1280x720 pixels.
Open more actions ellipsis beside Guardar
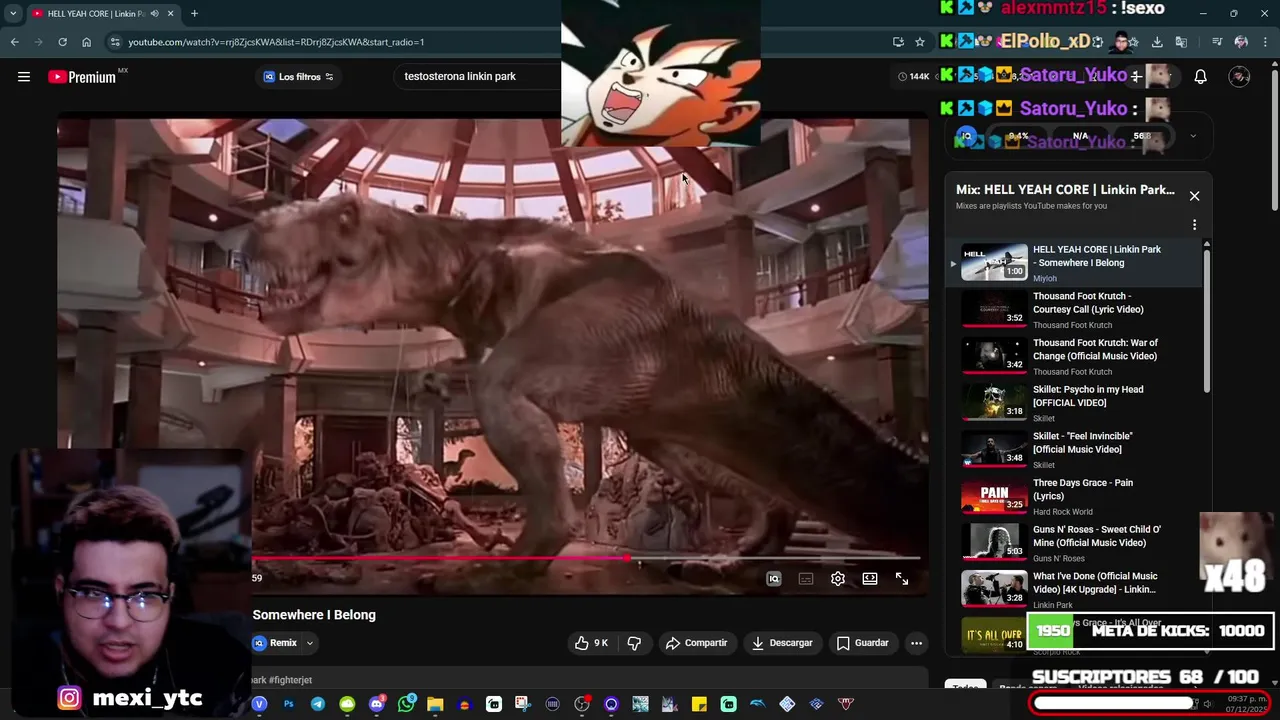click(x=916, y=643)
